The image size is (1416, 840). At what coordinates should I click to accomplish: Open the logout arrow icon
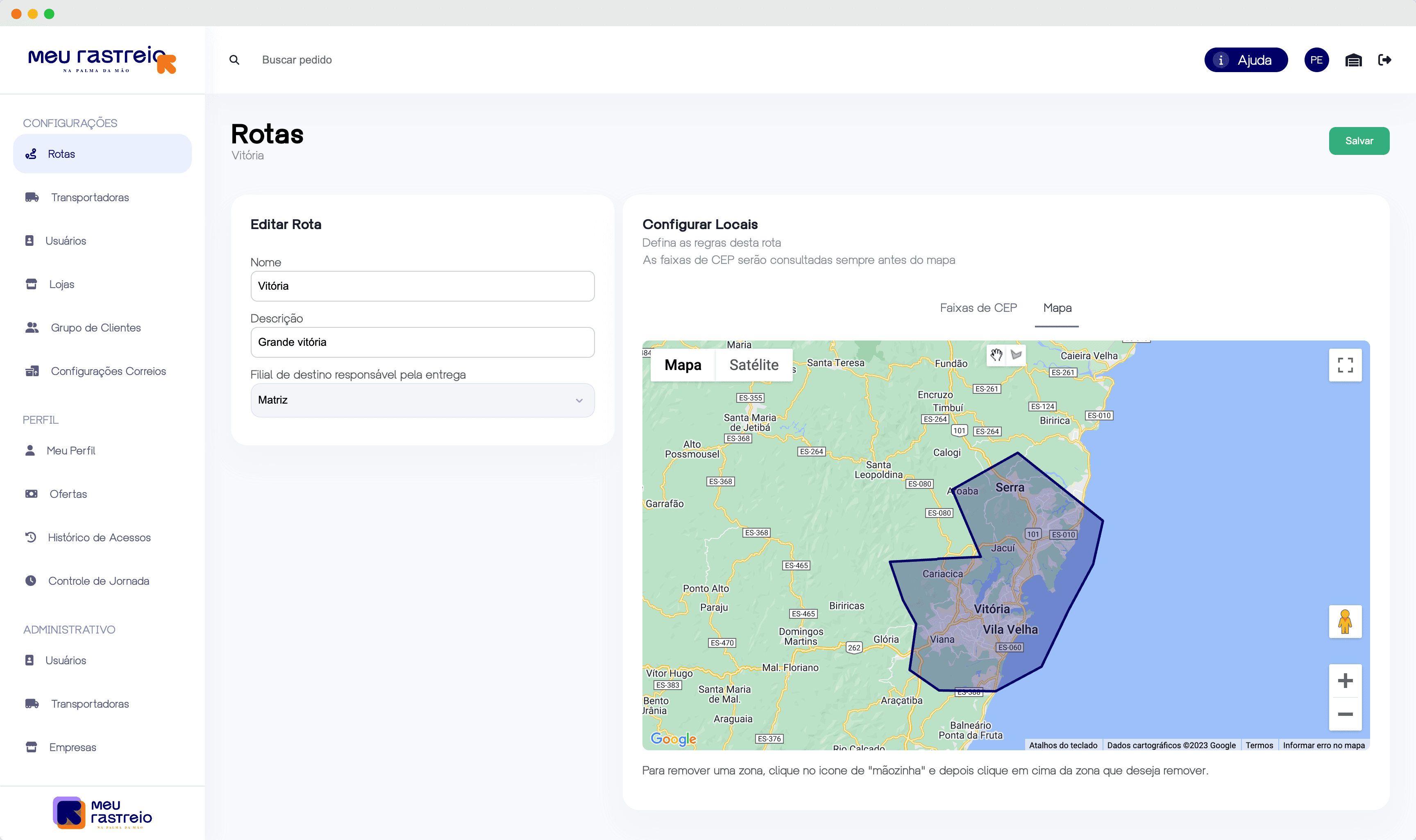coord(1384,59)
